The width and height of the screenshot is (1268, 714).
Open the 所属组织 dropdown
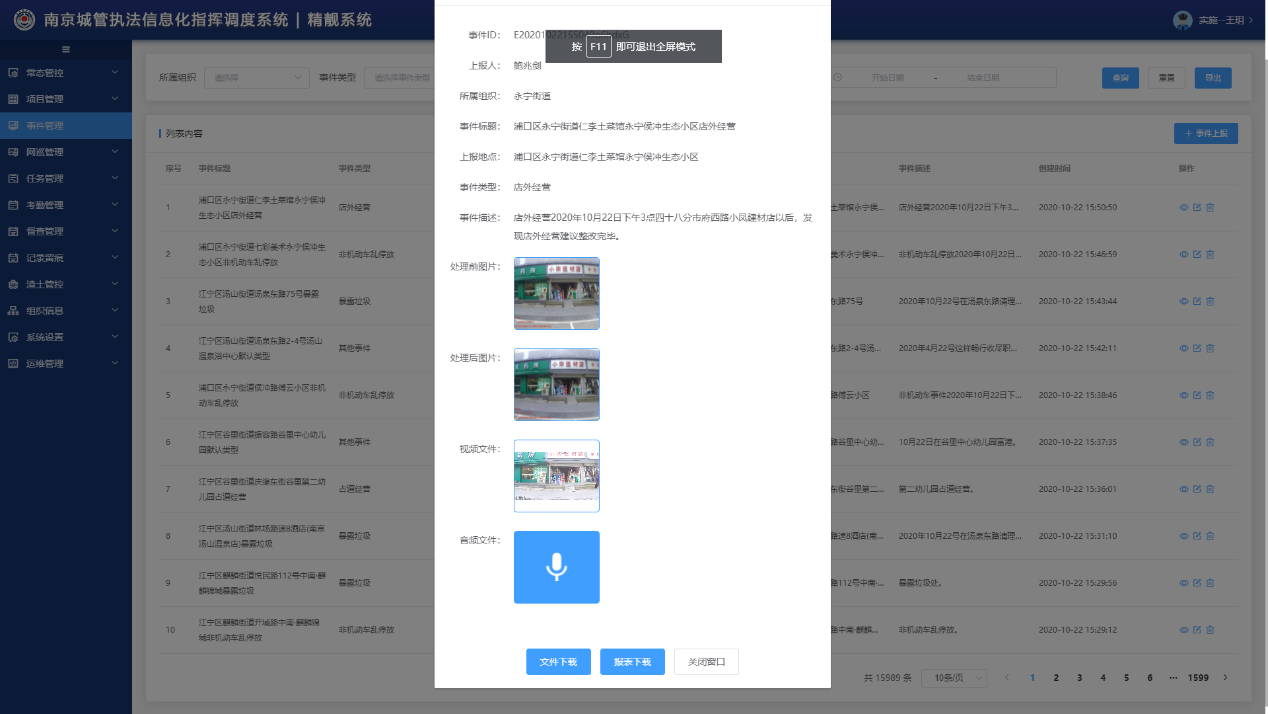click(x=257, y=77)
